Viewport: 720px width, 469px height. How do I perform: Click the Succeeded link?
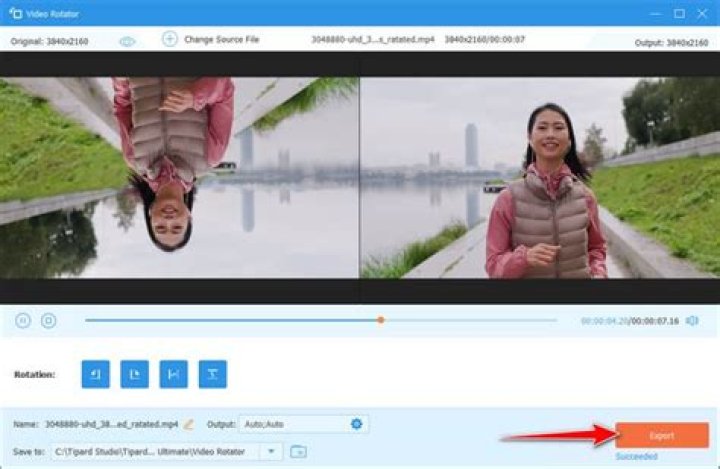tap(636, 457)
